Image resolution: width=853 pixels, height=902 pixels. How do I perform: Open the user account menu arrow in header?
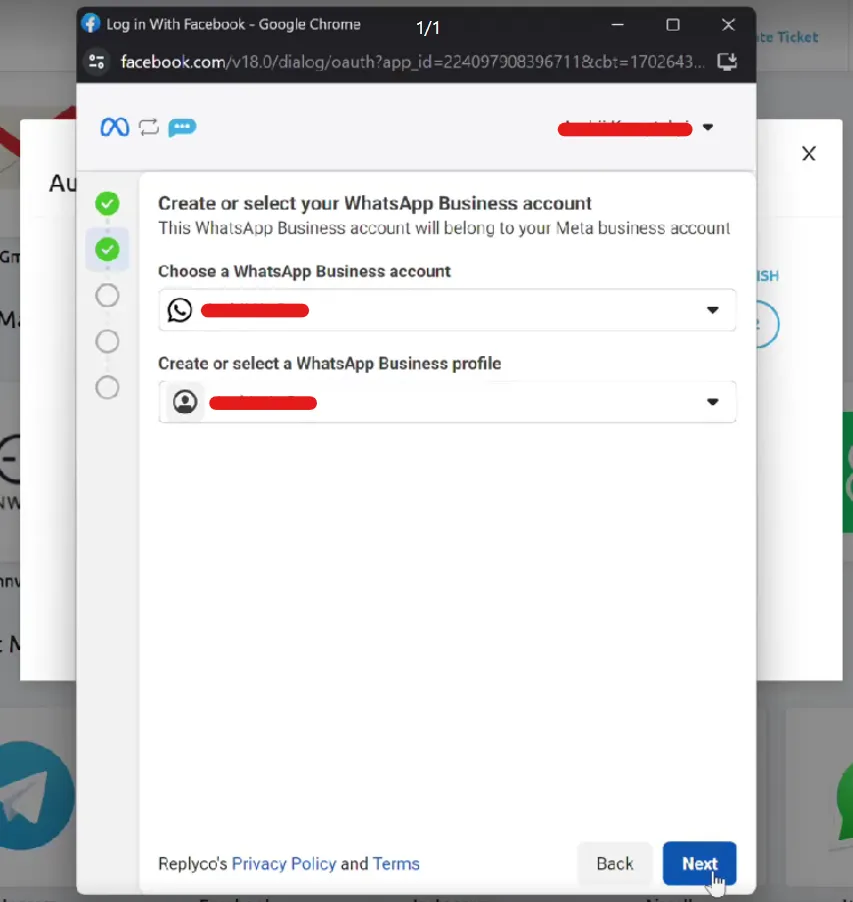click(707, 127)
